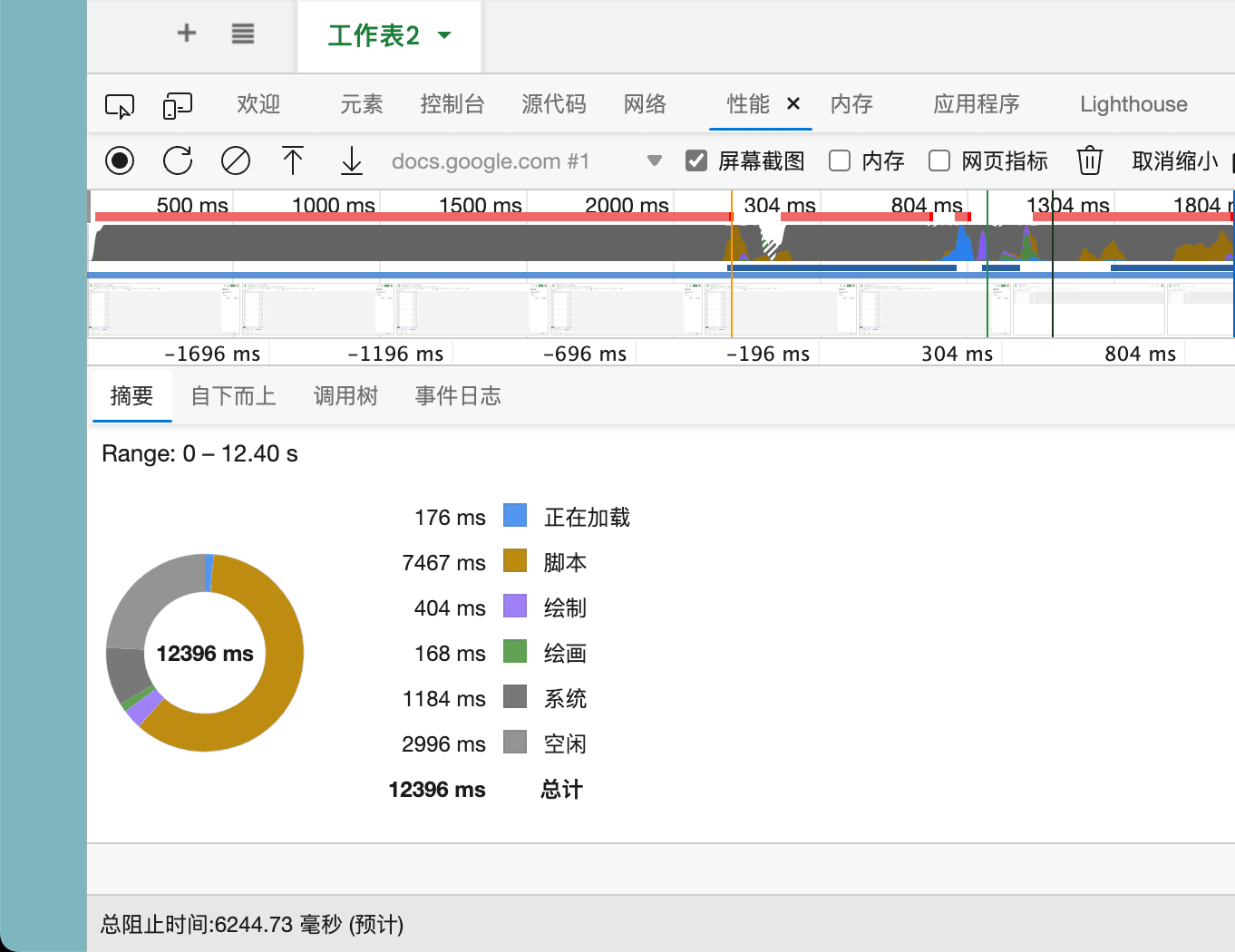Click the 1184 ms system time value

(x=444, y=699)
